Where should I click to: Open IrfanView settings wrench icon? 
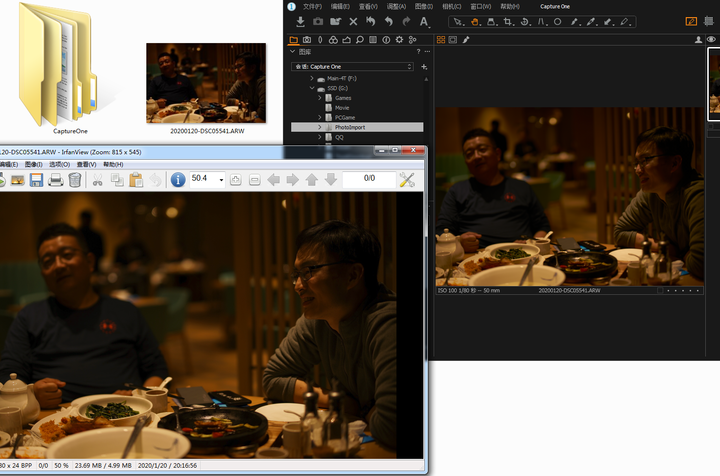tap(407, 179)
